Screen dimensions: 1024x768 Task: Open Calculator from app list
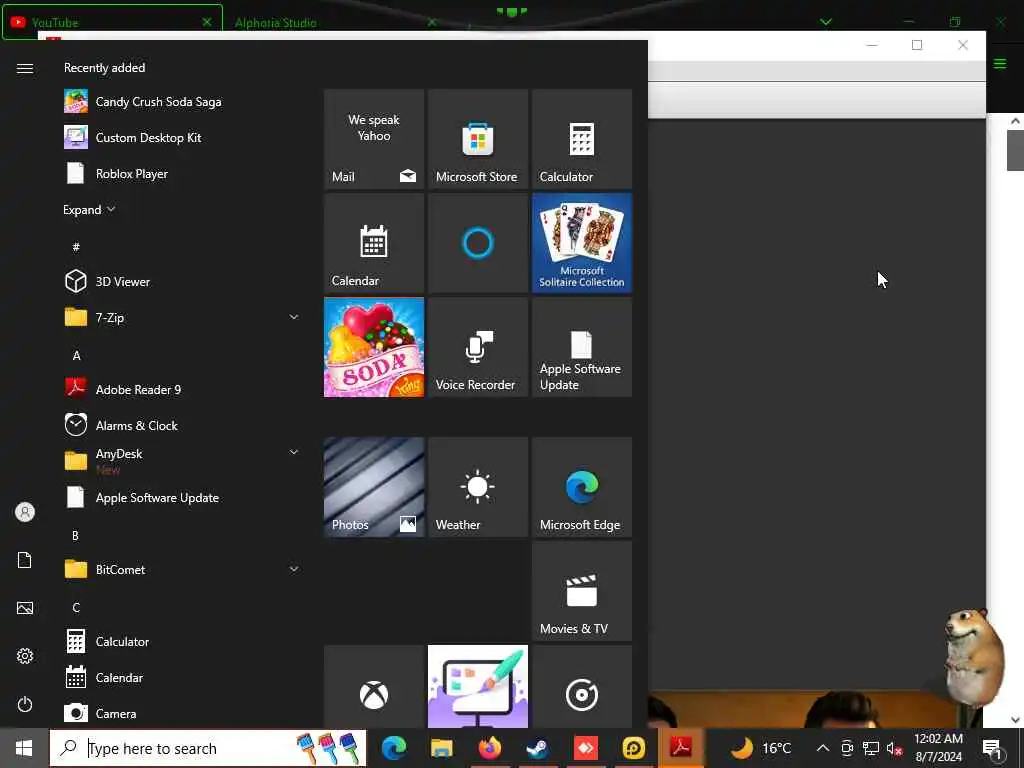click(x=182, y=641)
